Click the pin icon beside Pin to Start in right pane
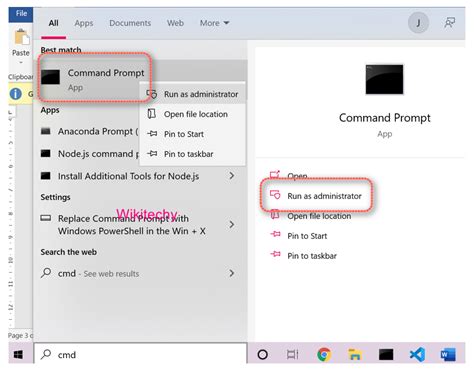This screenshot has height=372, width=474. [275, 234]
